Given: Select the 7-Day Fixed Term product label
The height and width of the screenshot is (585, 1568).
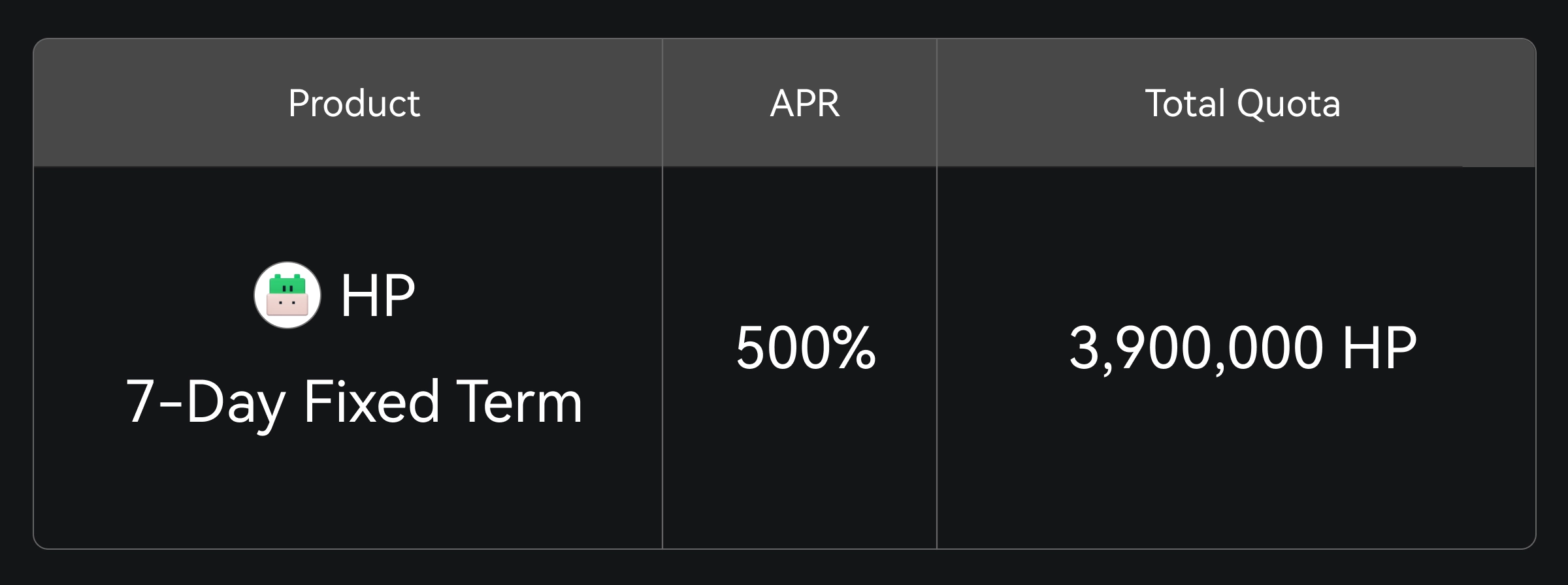Looking at the screenshot, I should (353, 402).
